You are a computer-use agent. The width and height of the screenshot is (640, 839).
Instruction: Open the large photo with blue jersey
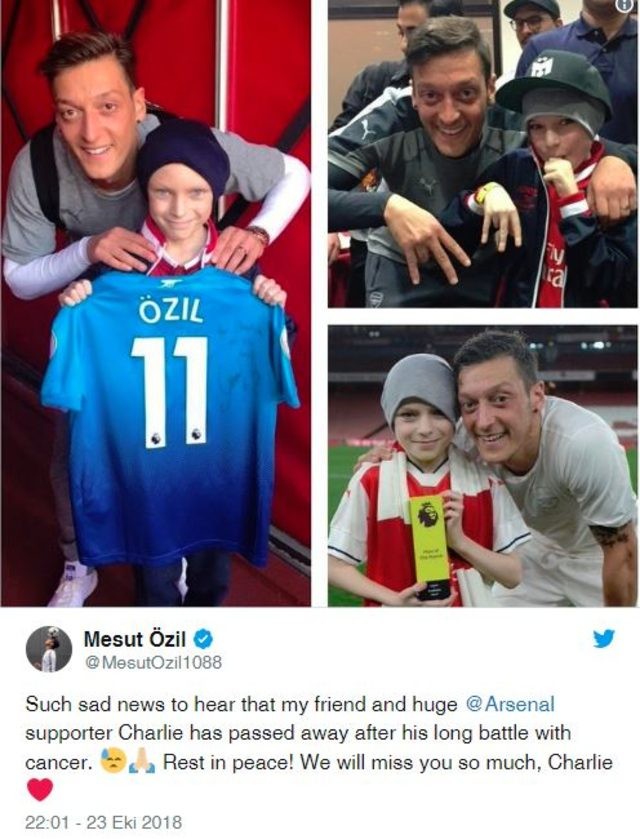tap(156, 303)
